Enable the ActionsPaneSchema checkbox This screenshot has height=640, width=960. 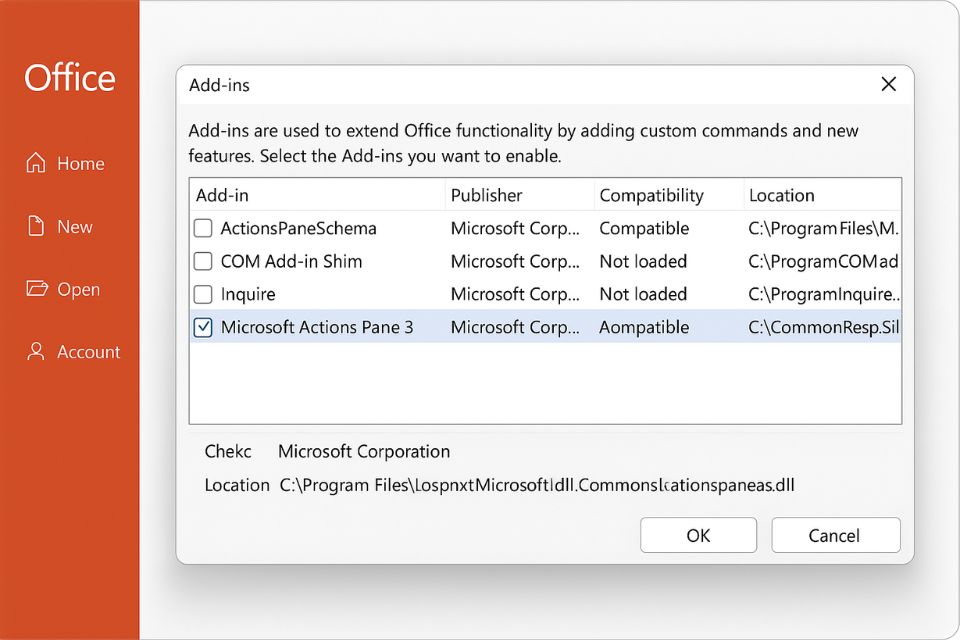[203, 228]
